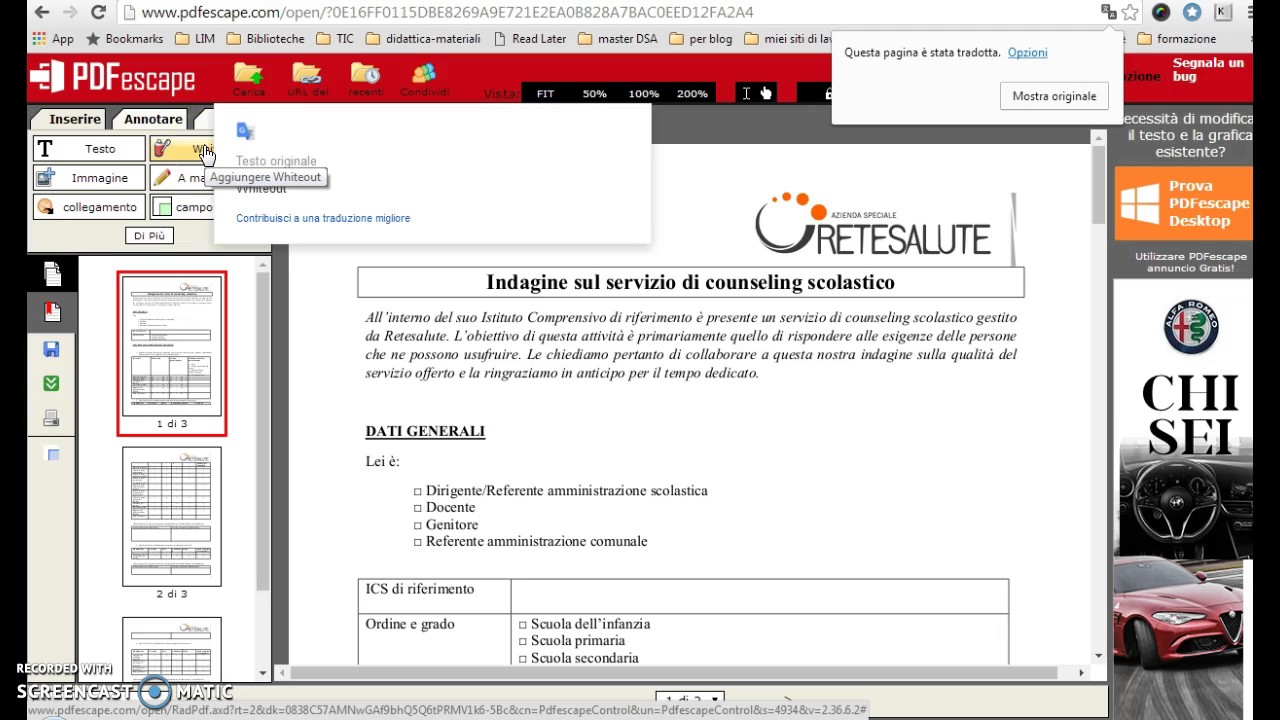Click the thumbnail panel scroll down arrow
The image size is (1280, 720).
(264, 674)
